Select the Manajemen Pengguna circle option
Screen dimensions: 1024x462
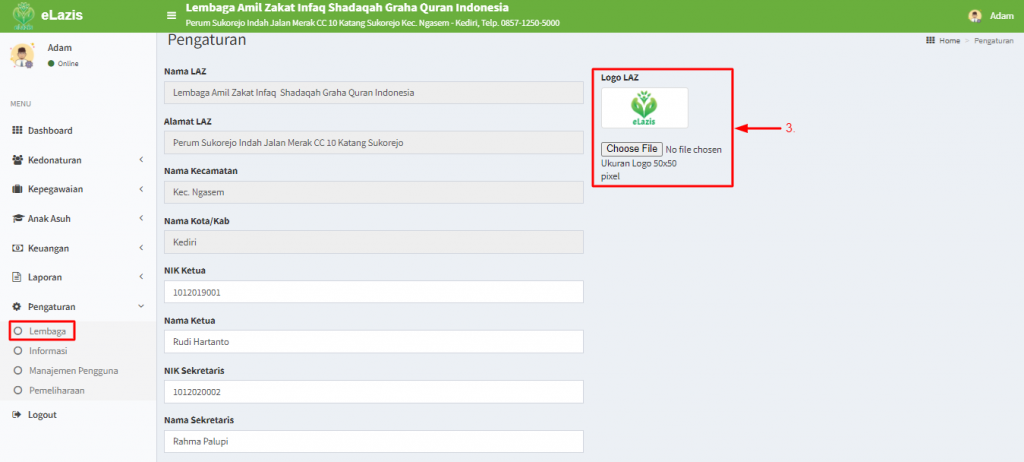pyautogui.click(x=18, y=371)
